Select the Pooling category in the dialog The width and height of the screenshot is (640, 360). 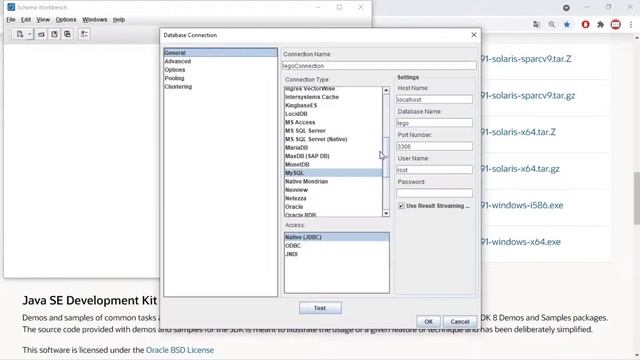220,78
